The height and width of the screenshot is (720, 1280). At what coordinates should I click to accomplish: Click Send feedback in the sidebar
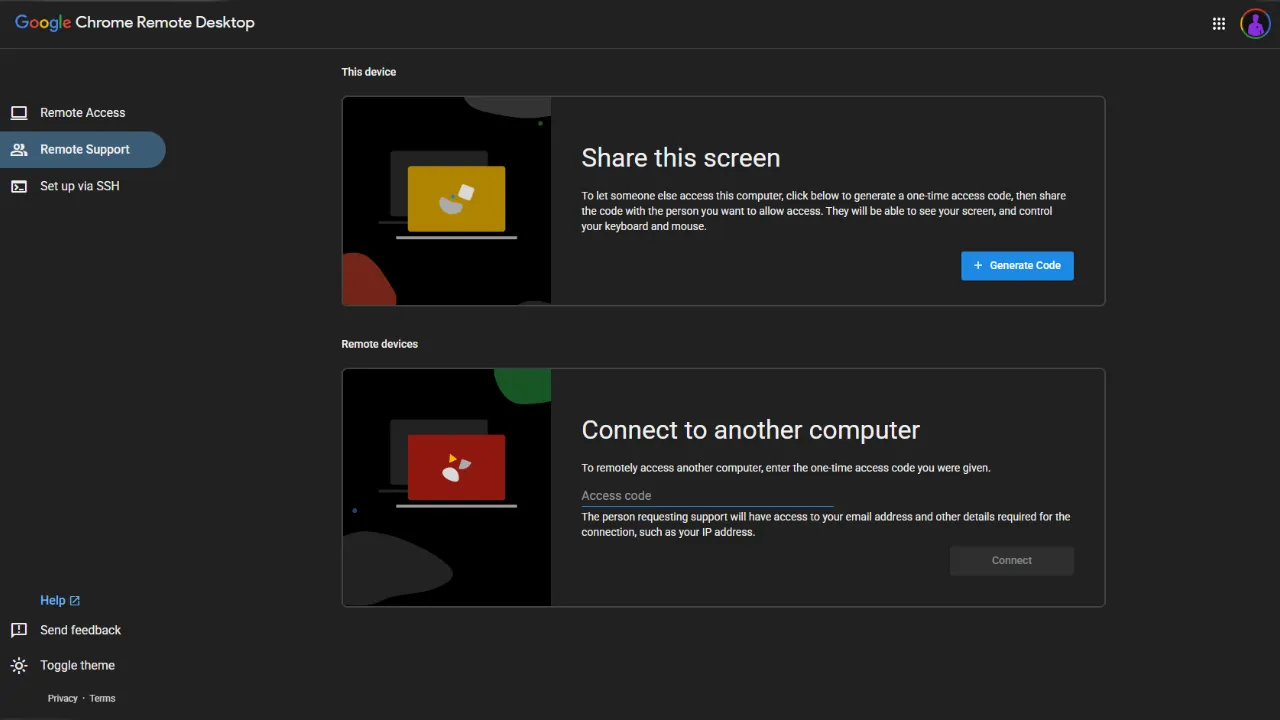[x=80, y=630]
